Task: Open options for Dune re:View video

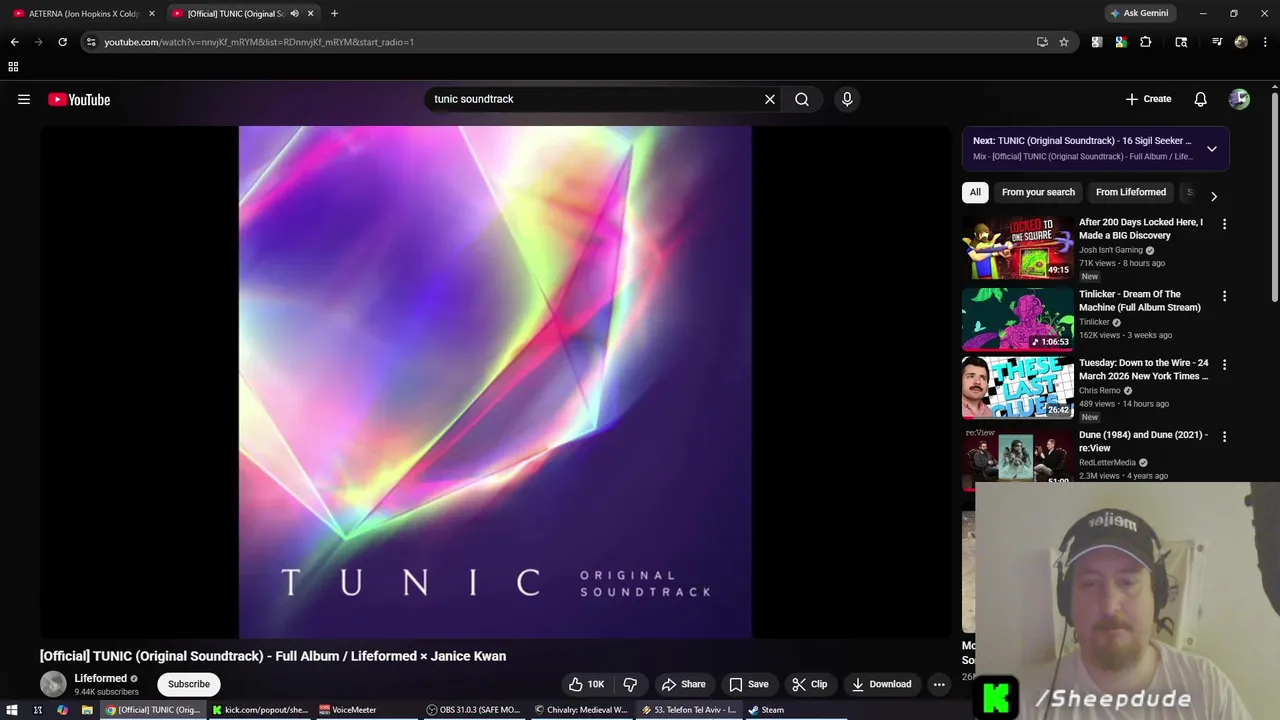Action: pos(1224,437)
